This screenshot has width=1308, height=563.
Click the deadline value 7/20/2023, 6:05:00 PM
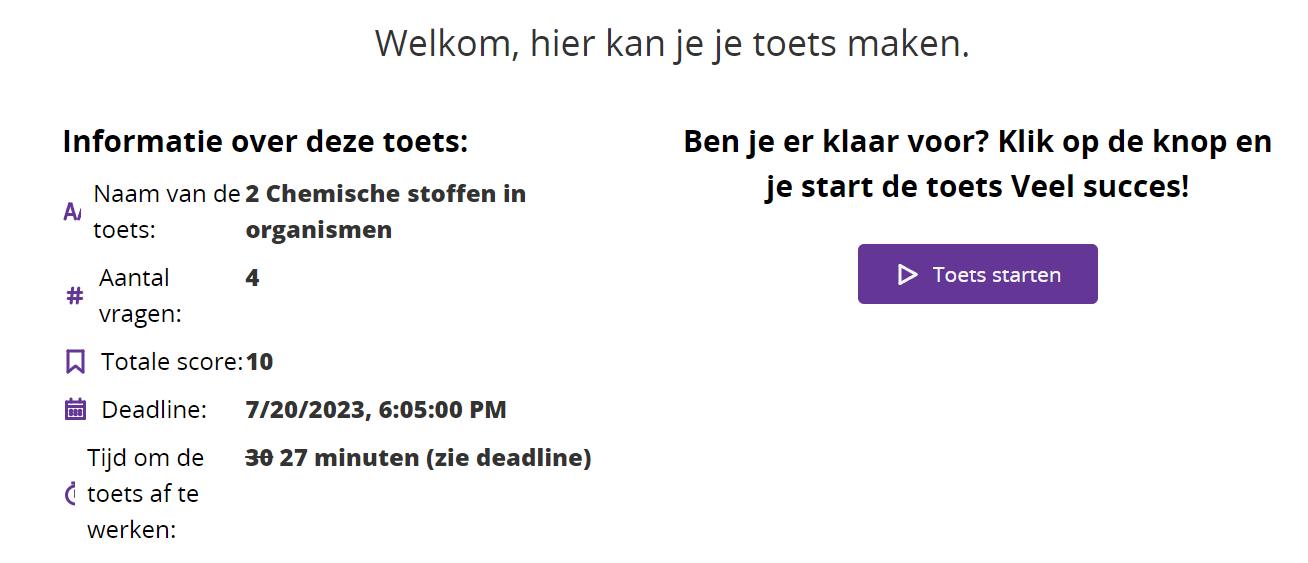376,409
